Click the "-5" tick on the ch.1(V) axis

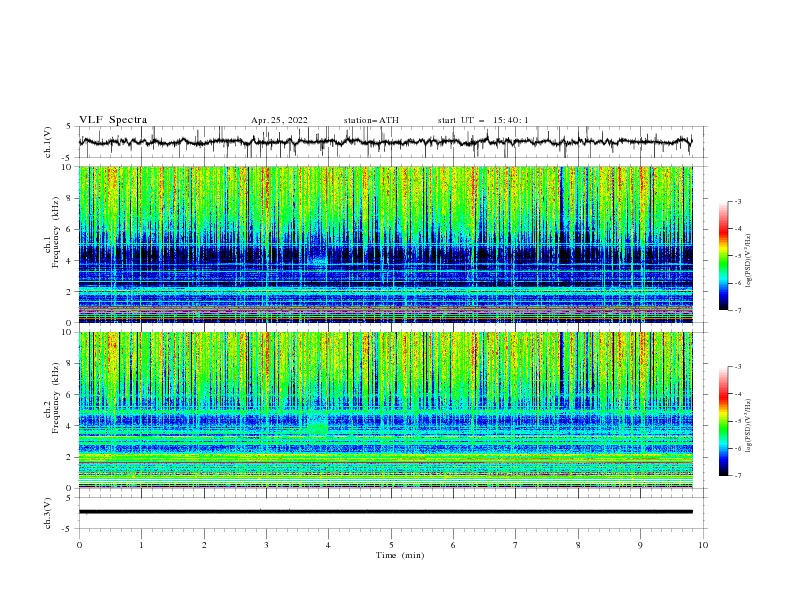(68, 158)
